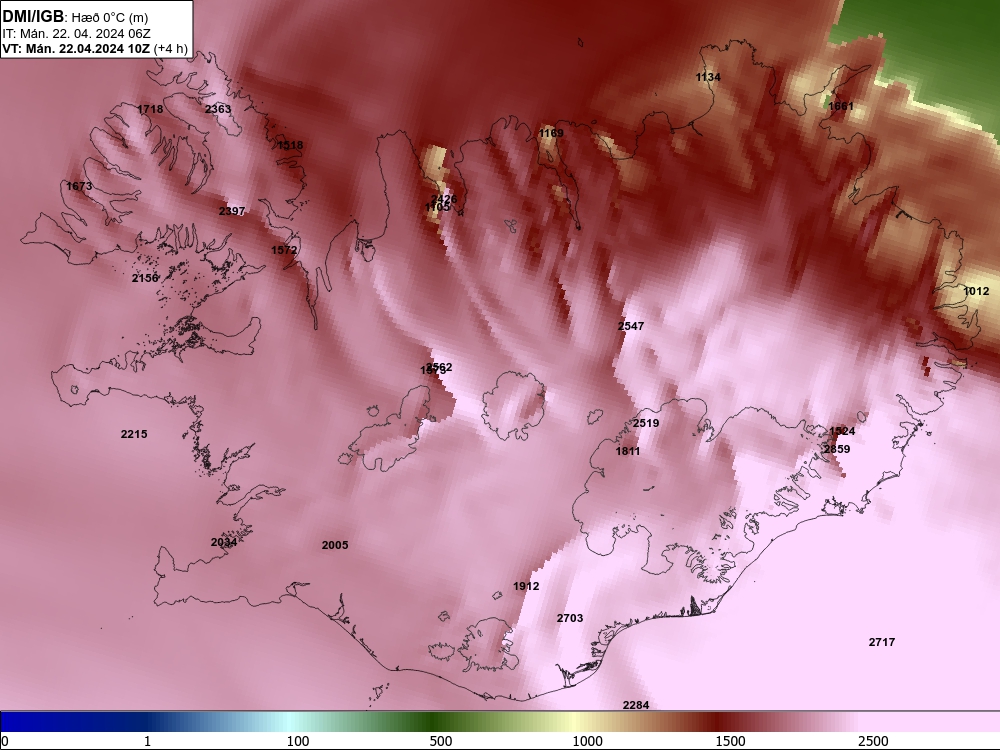1000x750 pixels.
Task: Click the 1572 map label
Action: coord(284,250)
